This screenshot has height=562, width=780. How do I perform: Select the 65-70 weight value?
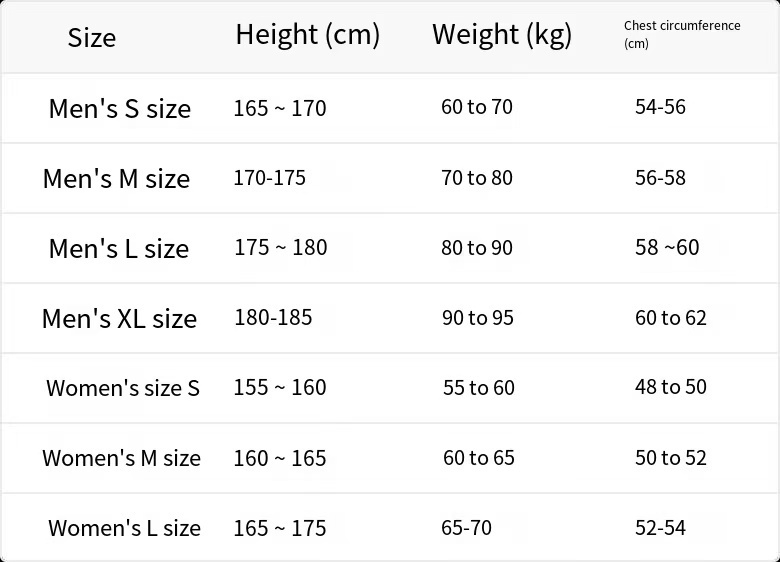click(x=466, y=528)
